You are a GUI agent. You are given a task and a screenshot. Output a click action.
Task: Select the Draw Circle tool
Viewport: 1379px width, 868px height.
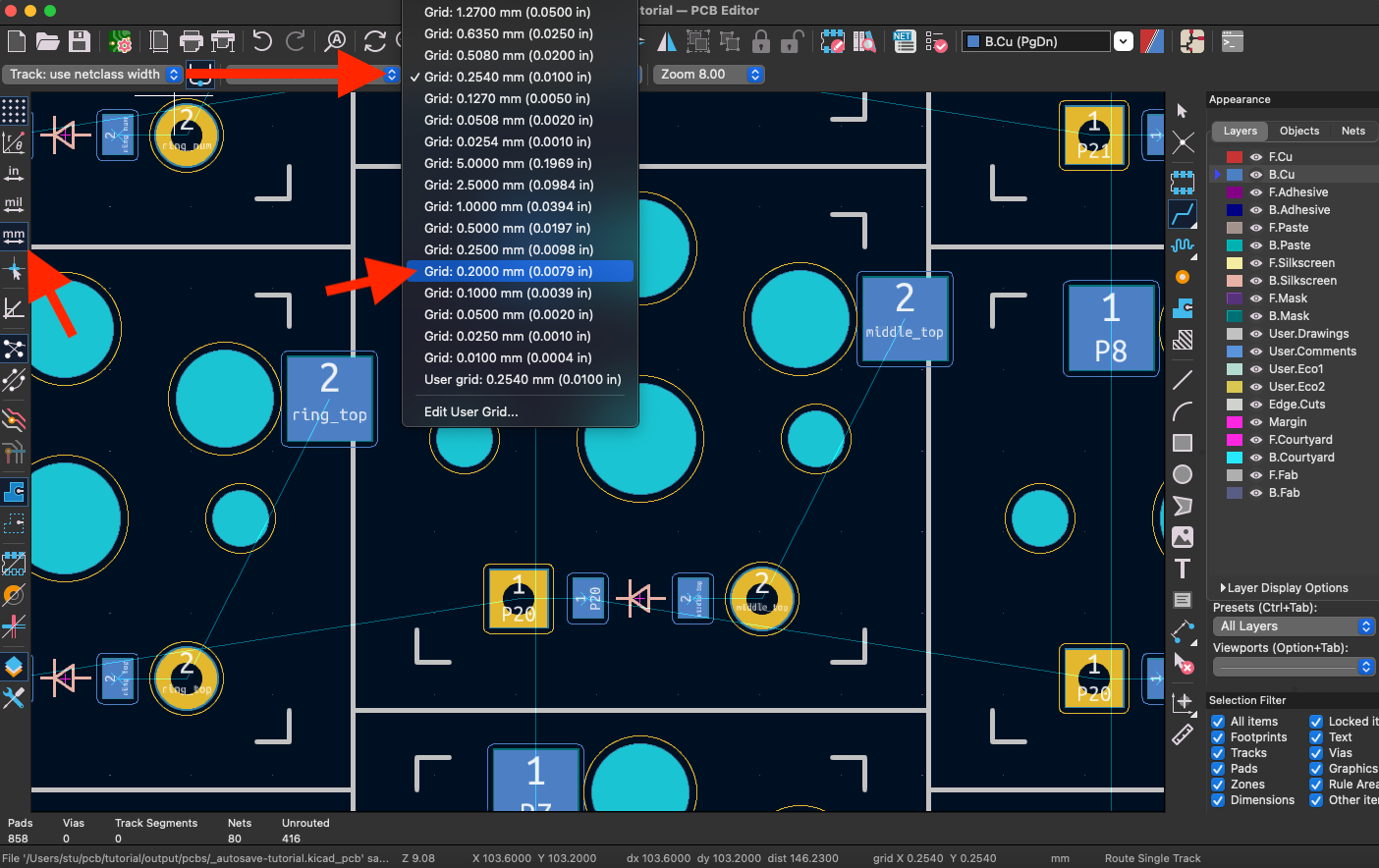click(x=1183, y=474)
